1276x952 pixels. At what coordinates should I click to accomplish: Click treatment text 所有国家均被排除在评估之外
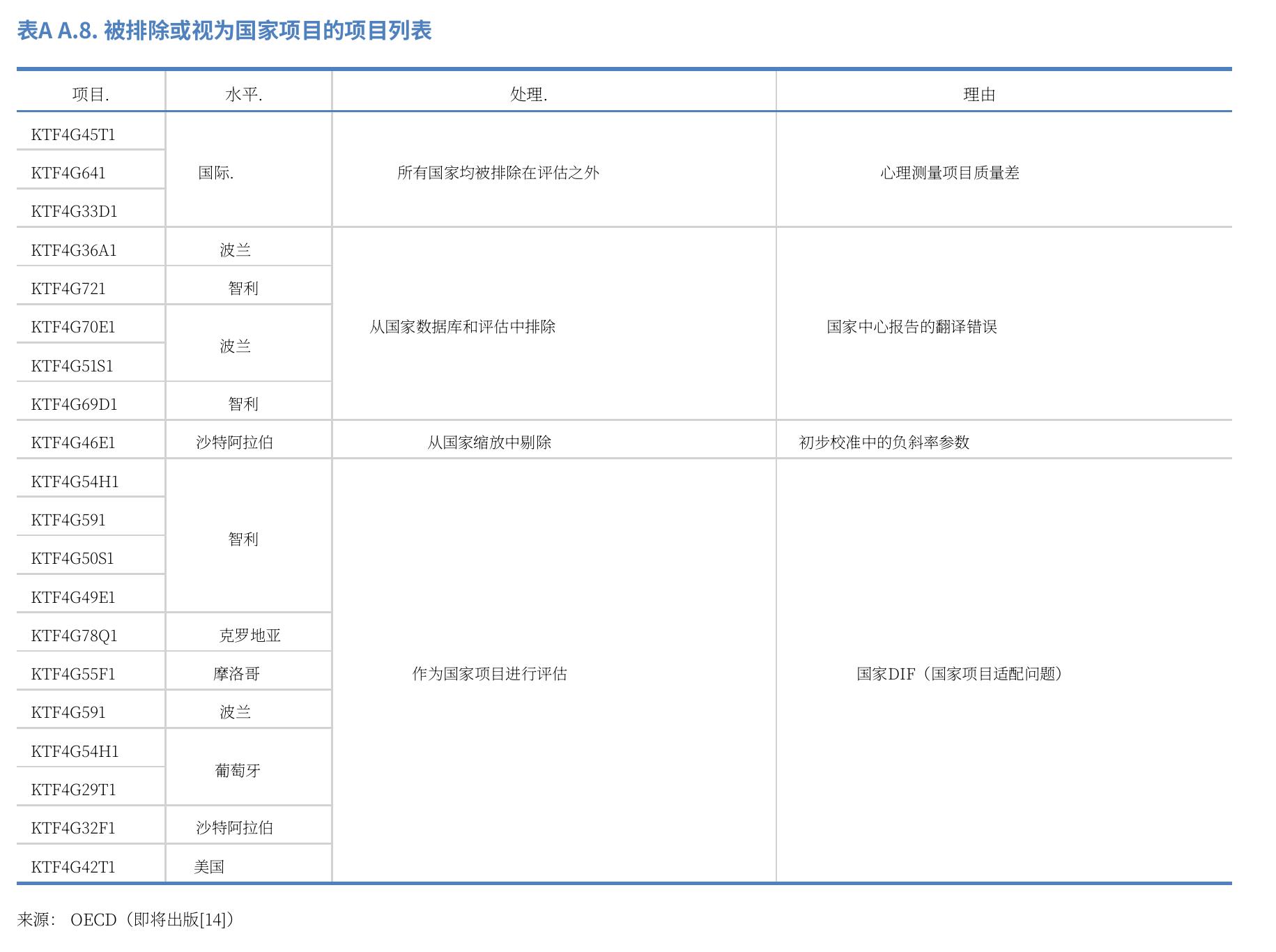(498, 173)
